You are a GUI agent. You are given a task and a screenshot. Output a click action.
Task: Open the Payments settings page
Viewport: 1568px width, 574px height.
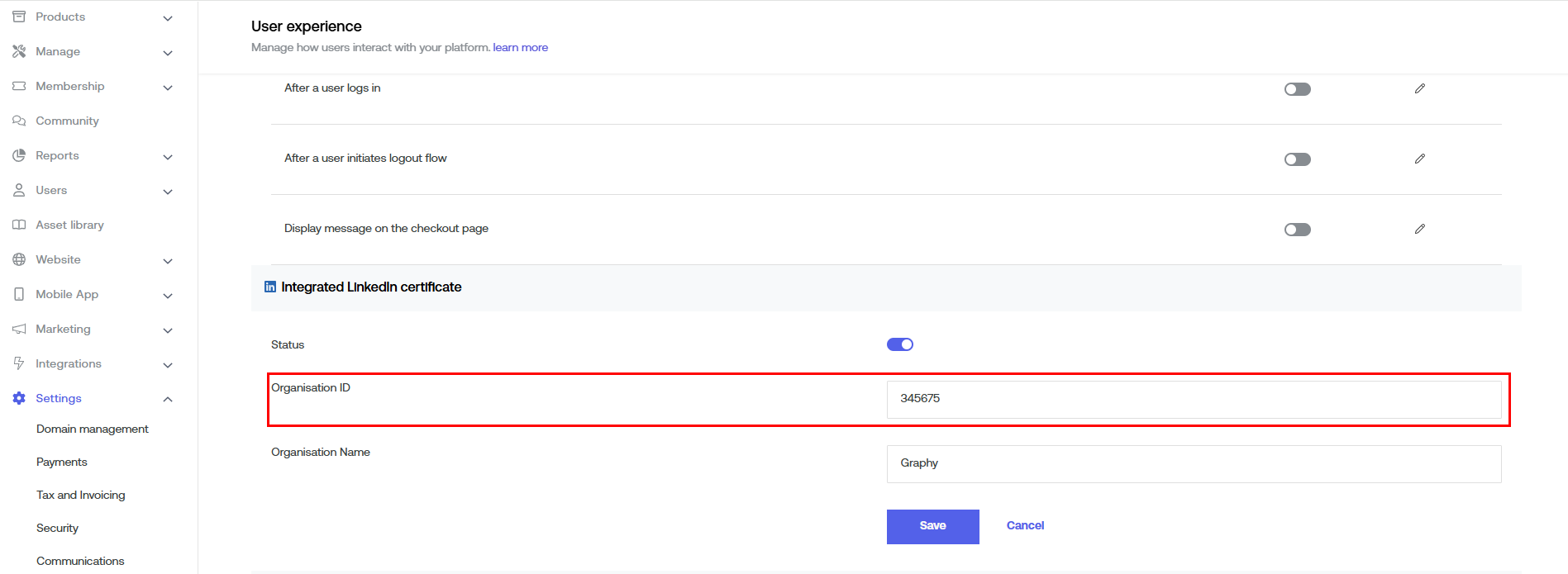(x=62, y=462)
